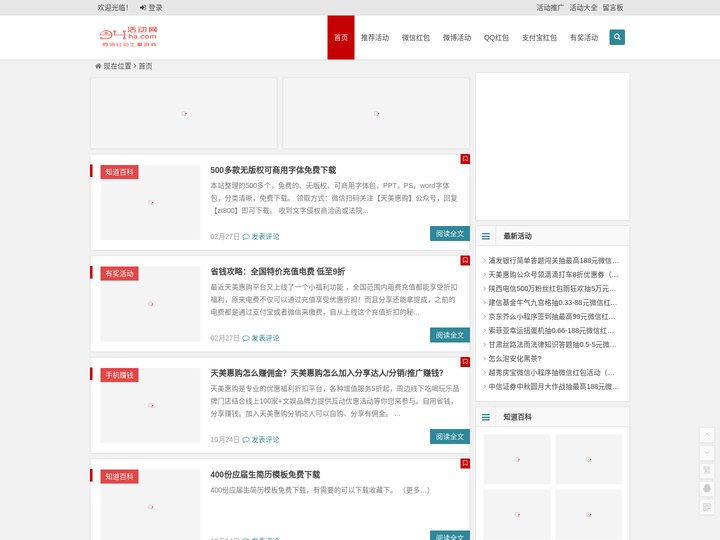Viewport: 720px width, 540px height.
Task: Open 浦发银行简单答题闯关 latest activity link
Action: [553, 261]
